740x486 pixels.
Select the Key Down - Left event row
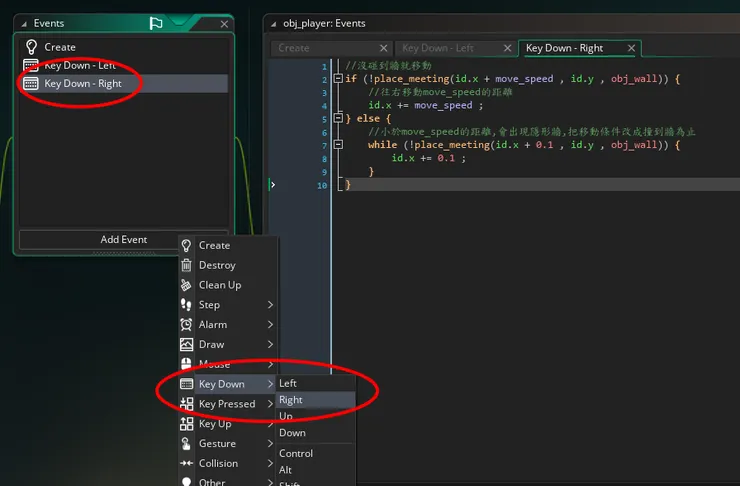pos(124,65)
